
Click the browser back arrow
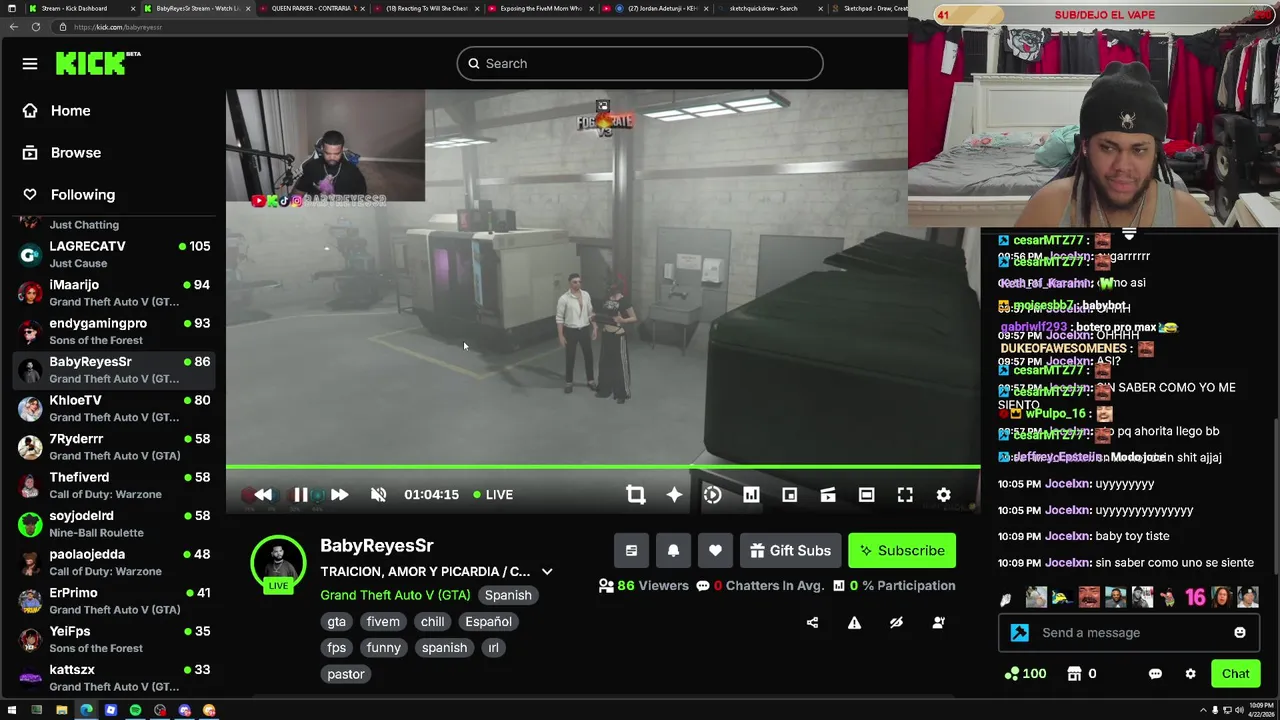13,27
